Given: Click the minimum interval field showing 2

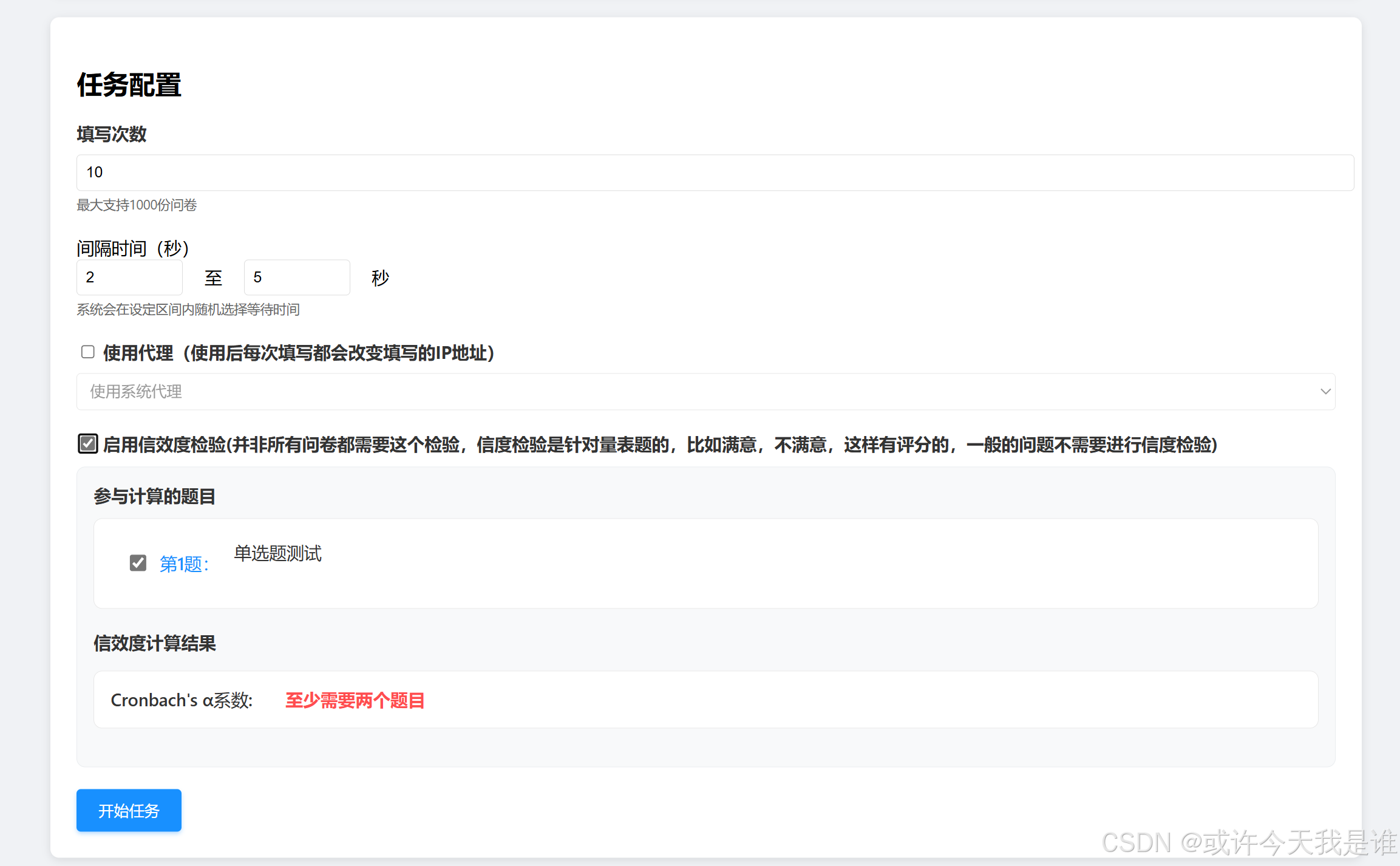Looking at the screenshot, I should click(129, 278).
